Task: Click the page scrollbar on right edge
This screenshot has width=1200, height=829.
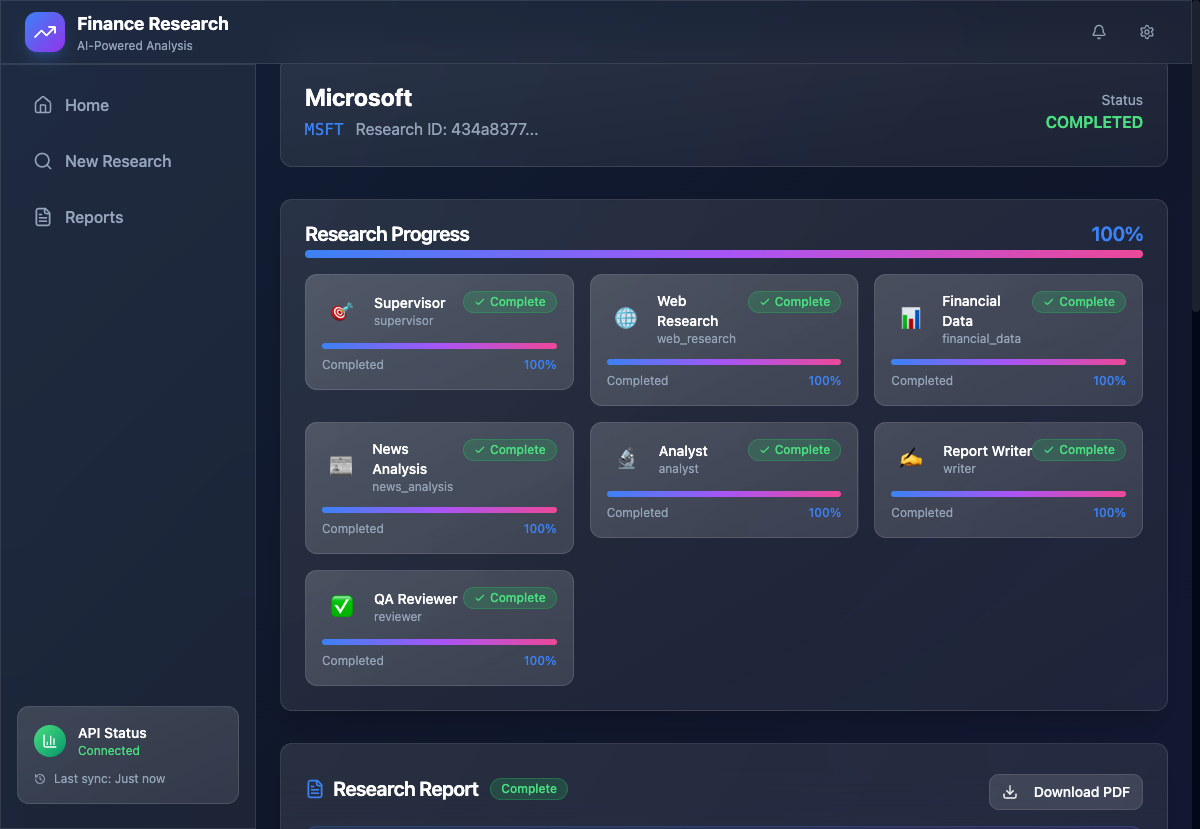Action: pos(1196,190)
